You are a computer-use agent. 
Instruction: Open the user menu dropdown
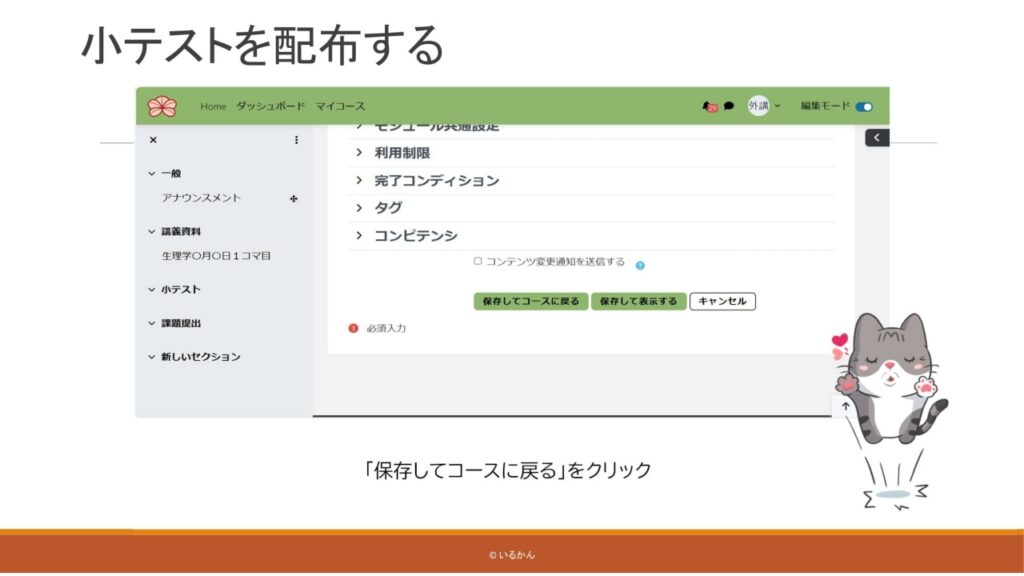point(765,106)
